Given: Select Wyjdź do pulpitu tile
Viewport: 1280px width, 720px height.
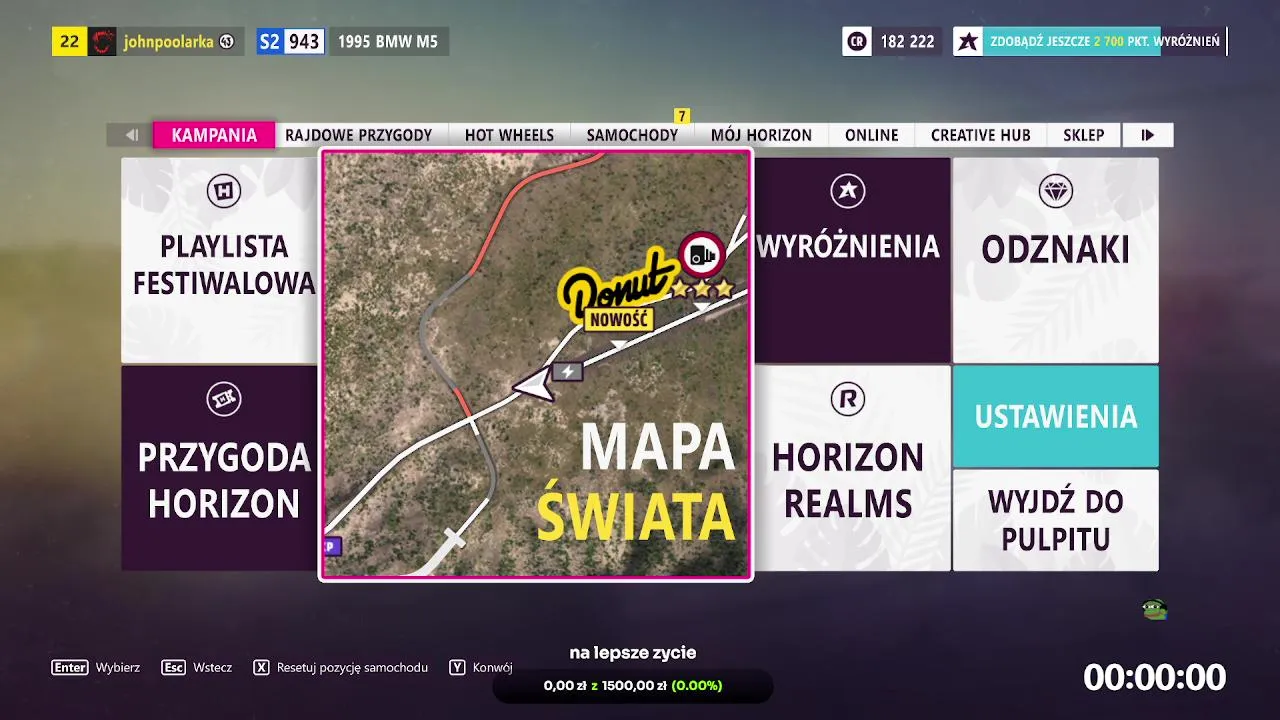Looking at the screenshot, I should pyautogui.click(x=1055, y=520).
